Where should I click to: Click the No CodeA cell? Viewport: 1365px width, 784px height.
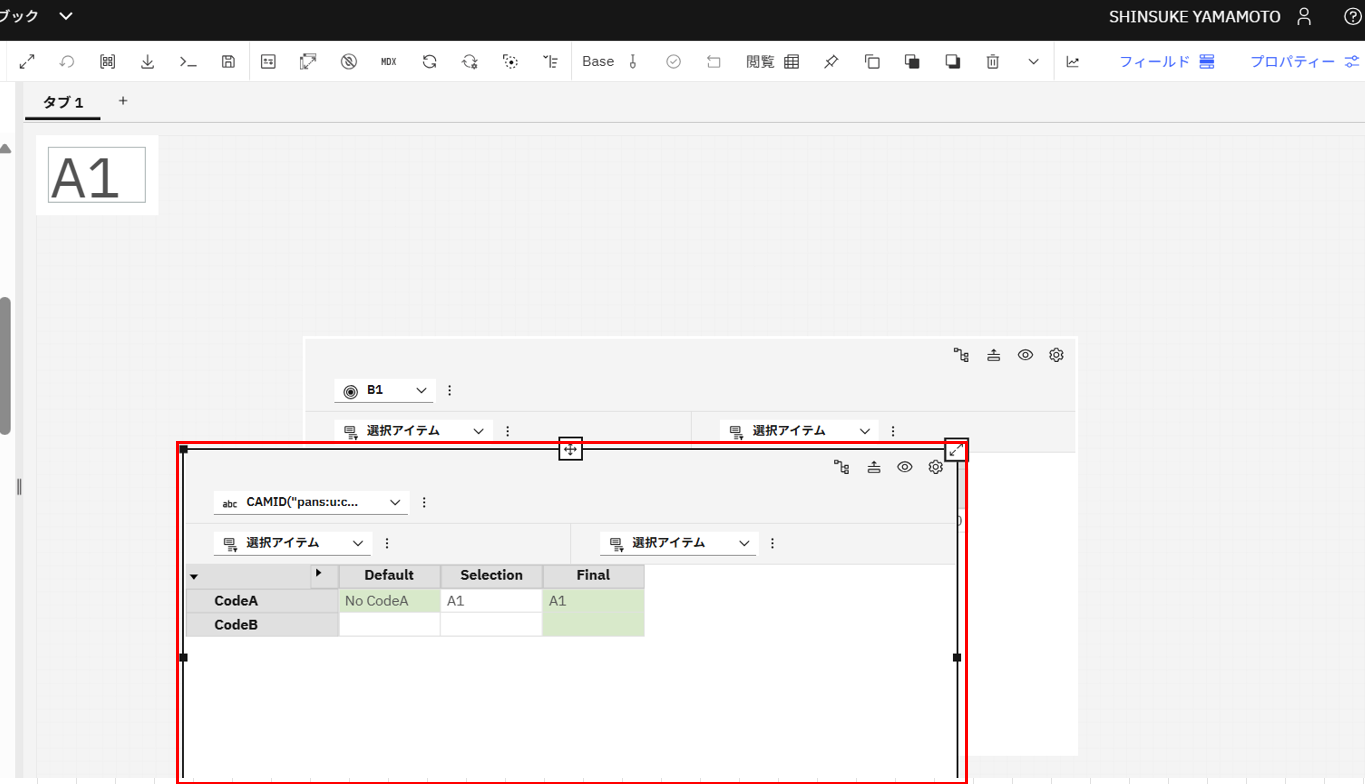point(389,601)
